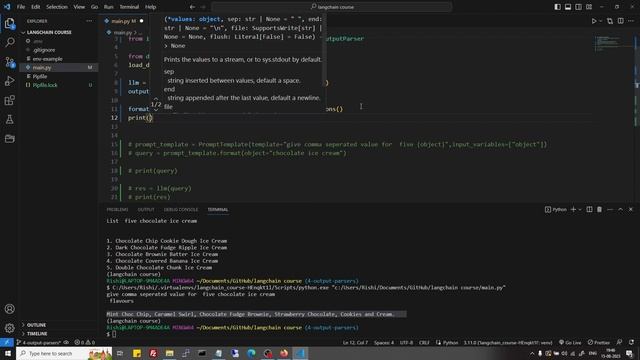Open the Help menu
Viewport: 640px width, 360px height.
coord(151,7)
